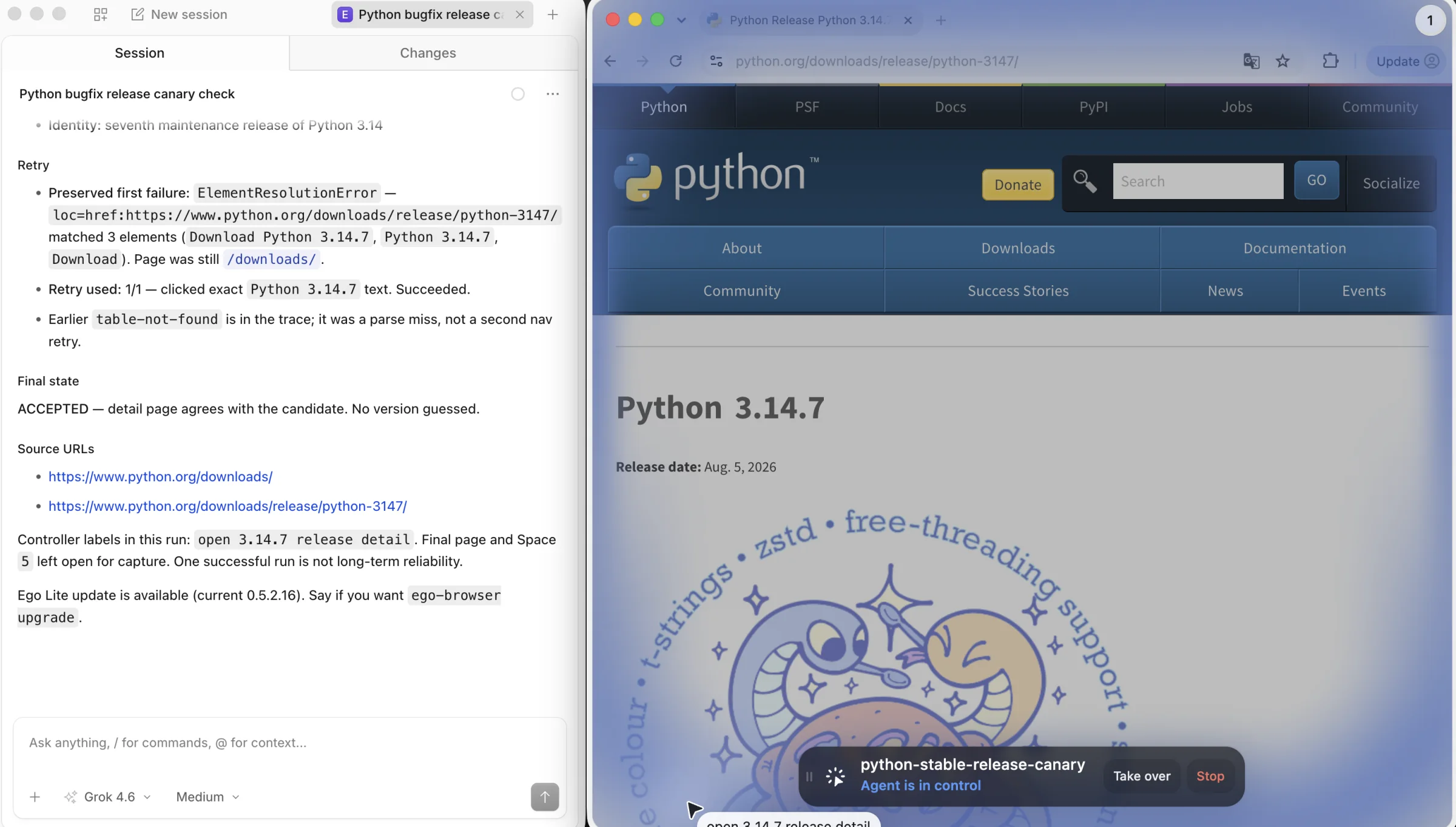
Task: Focus the Ask anything prompt field
Action: (x=290, y=743)
